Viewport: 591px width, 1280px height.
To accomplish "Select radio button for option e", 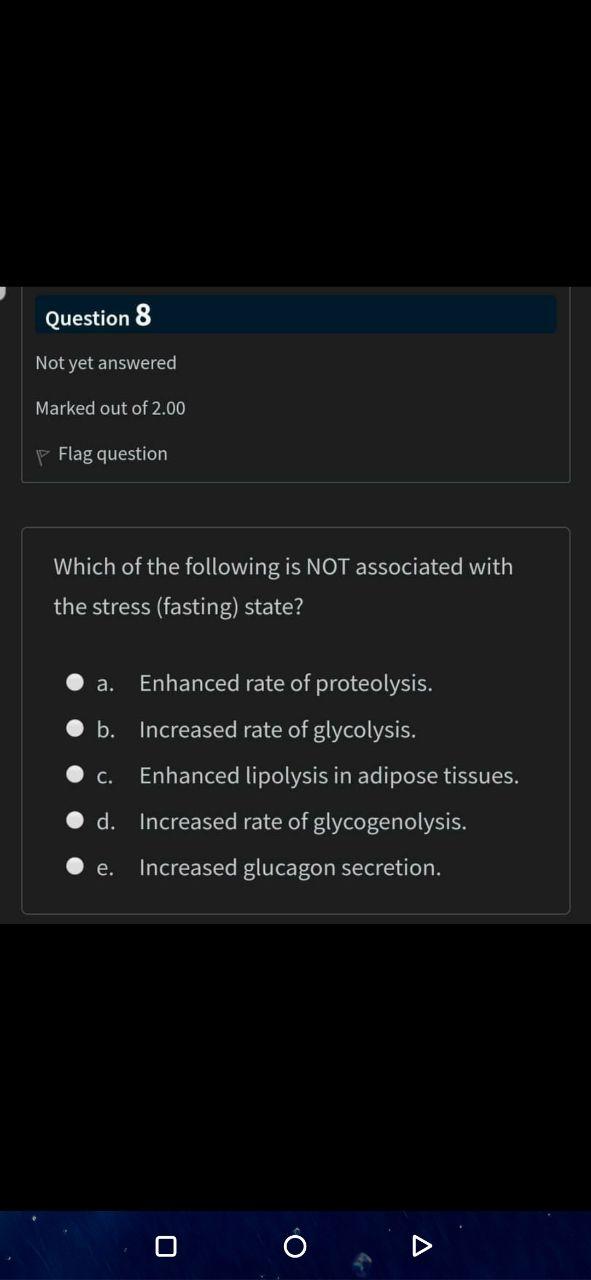I will 75,865.
